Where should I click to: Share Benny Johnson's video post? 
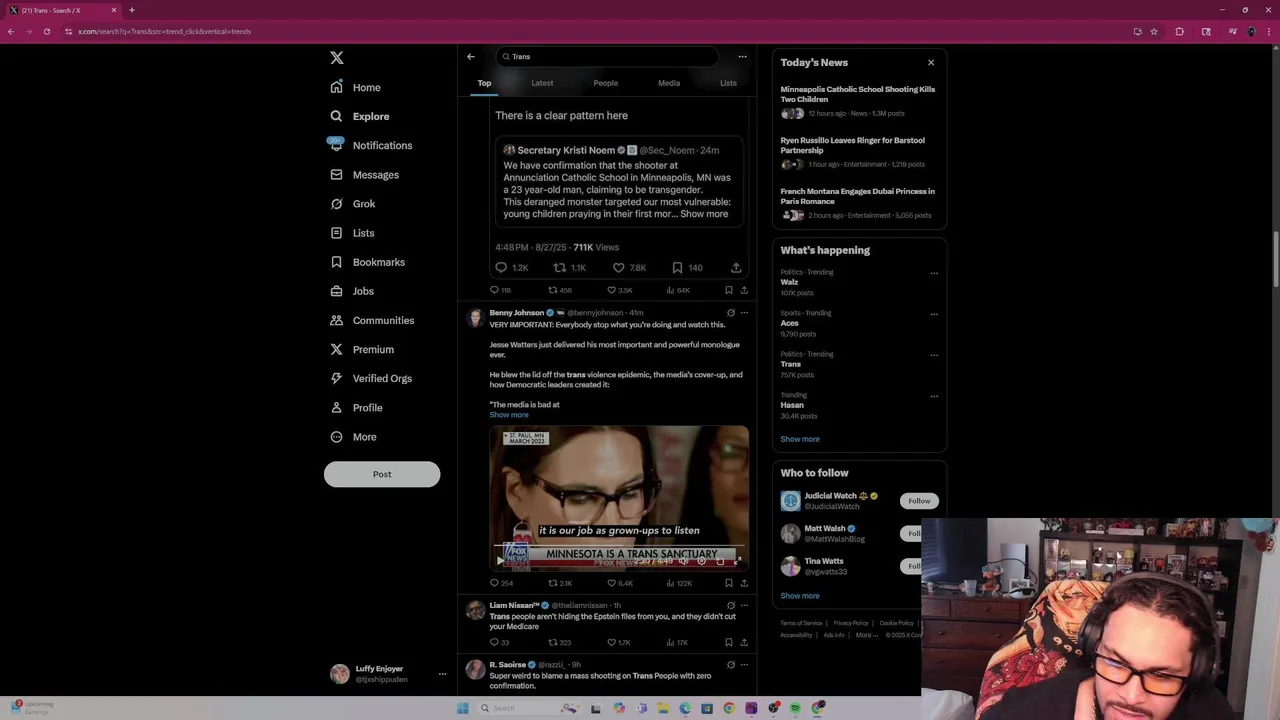pos(744,583)
